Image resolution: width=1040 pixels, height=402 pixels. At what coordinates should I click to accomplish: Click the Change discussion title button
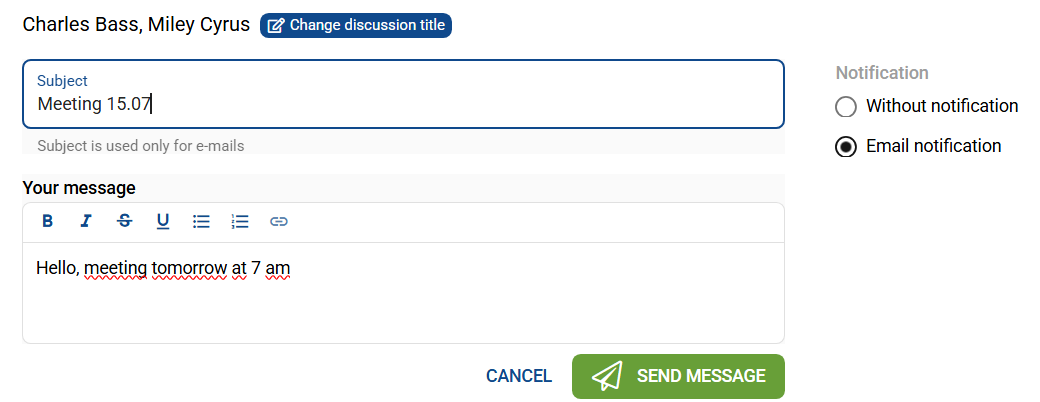[356, 25]
